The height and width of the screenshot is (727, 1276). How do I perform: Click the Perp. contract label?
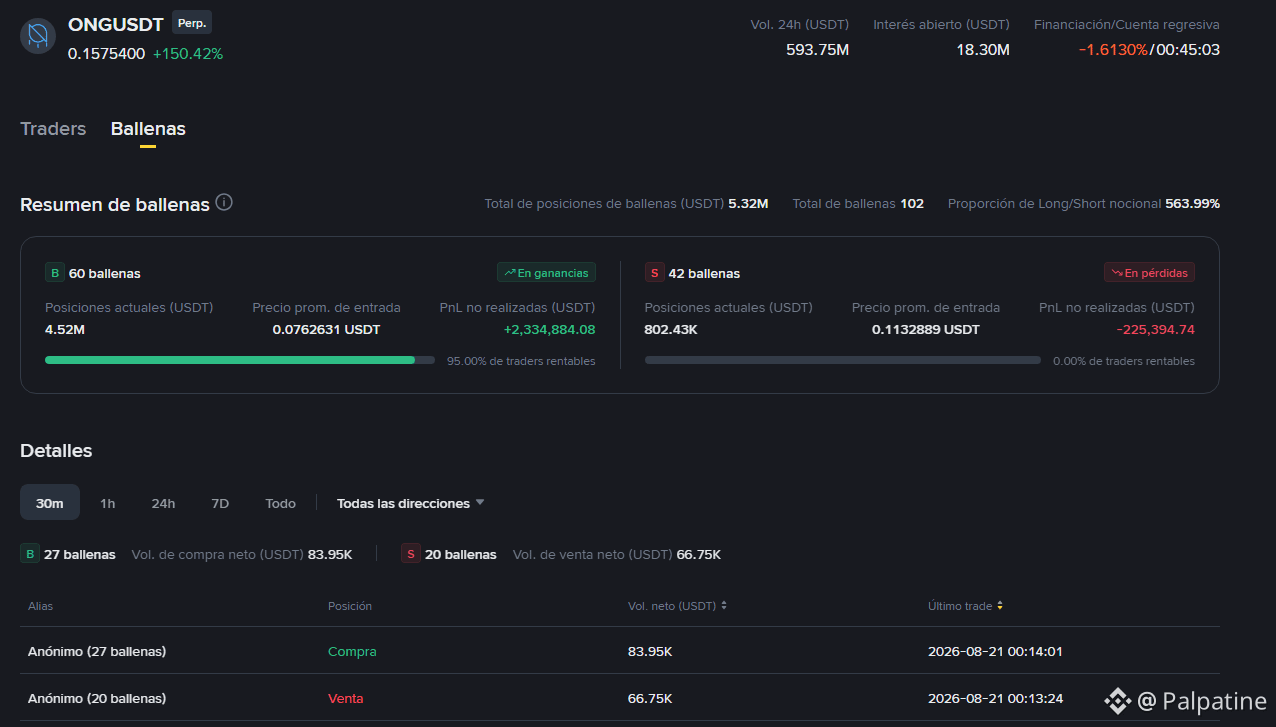point(192,23)
